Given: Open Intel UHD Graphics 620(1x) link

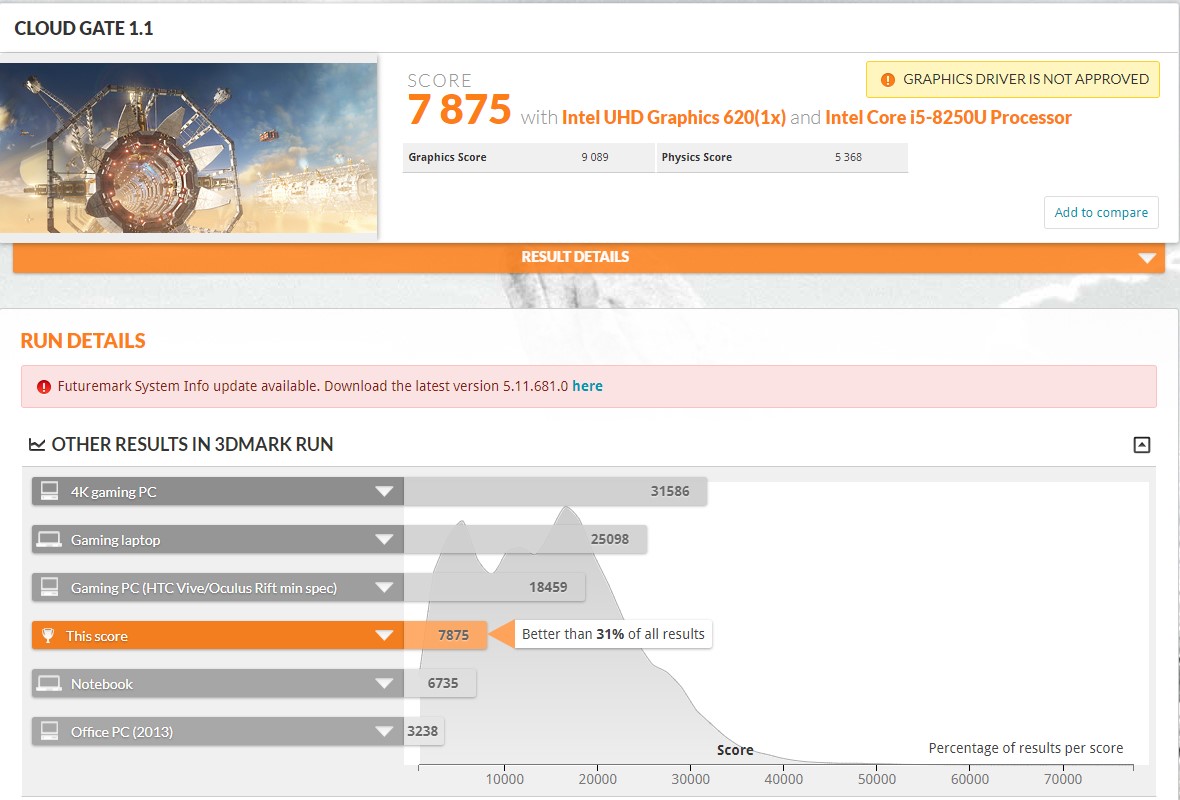Looking at the screenshot, I should 674,117.
